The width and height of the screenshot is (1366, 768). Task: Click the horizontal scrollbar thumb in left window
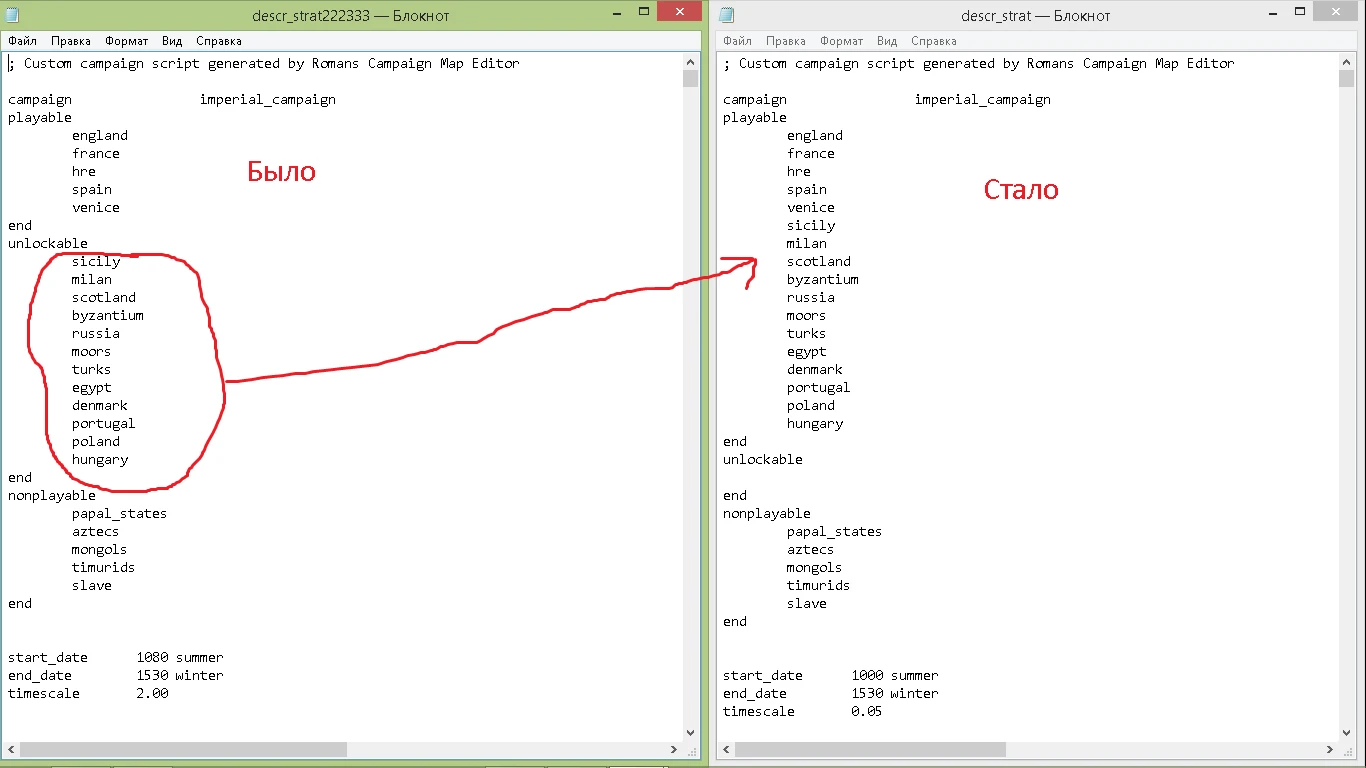click(183, 749)
